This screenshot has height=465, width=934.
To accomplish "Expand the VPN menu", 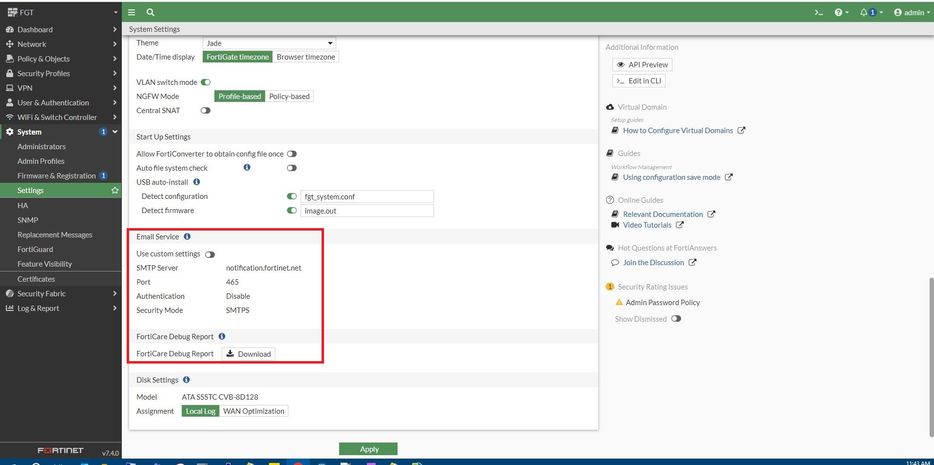I will coord(61,88).
